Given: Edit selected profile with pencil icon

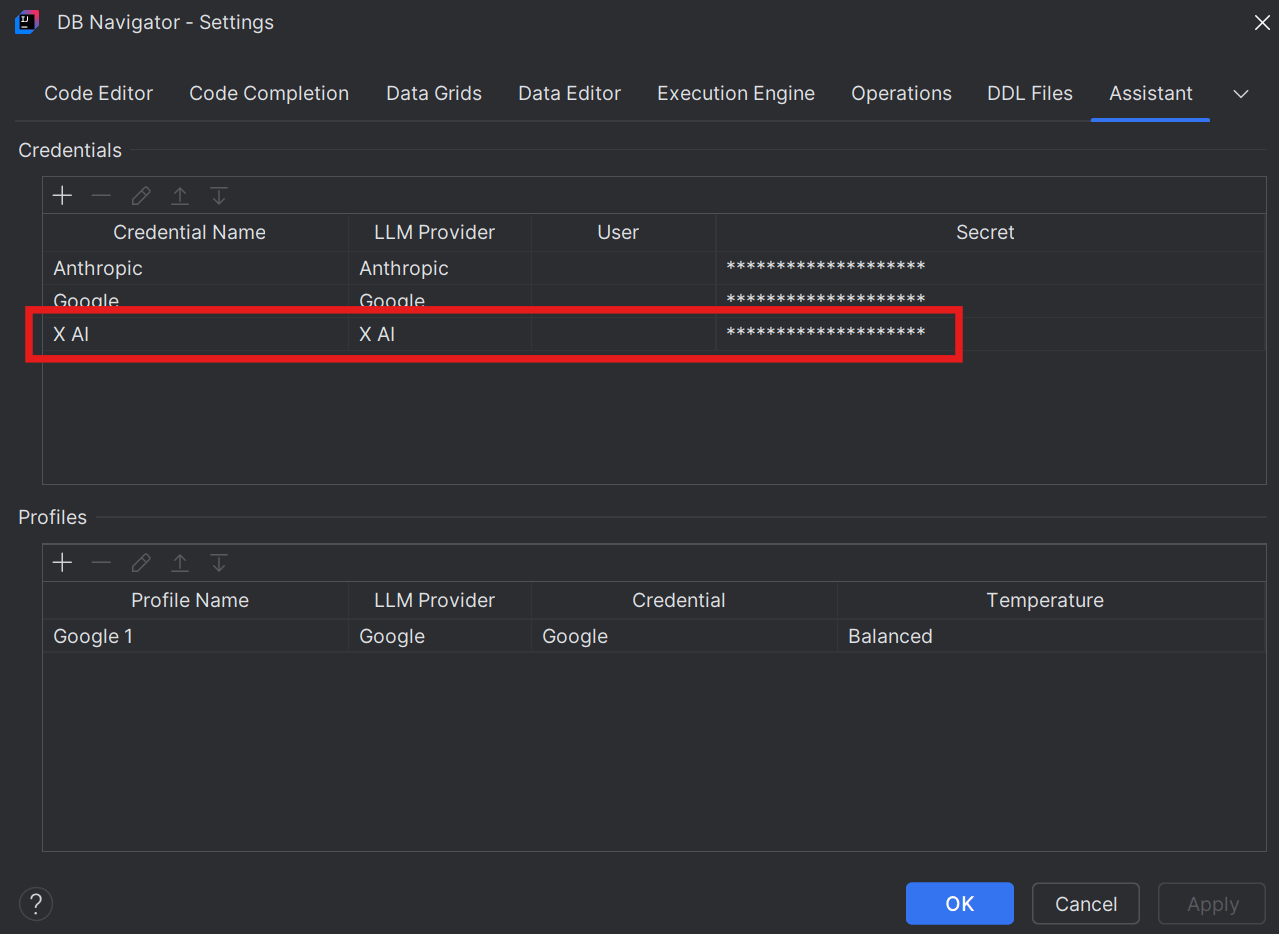Looking at the screenshot, I should 141,563.
